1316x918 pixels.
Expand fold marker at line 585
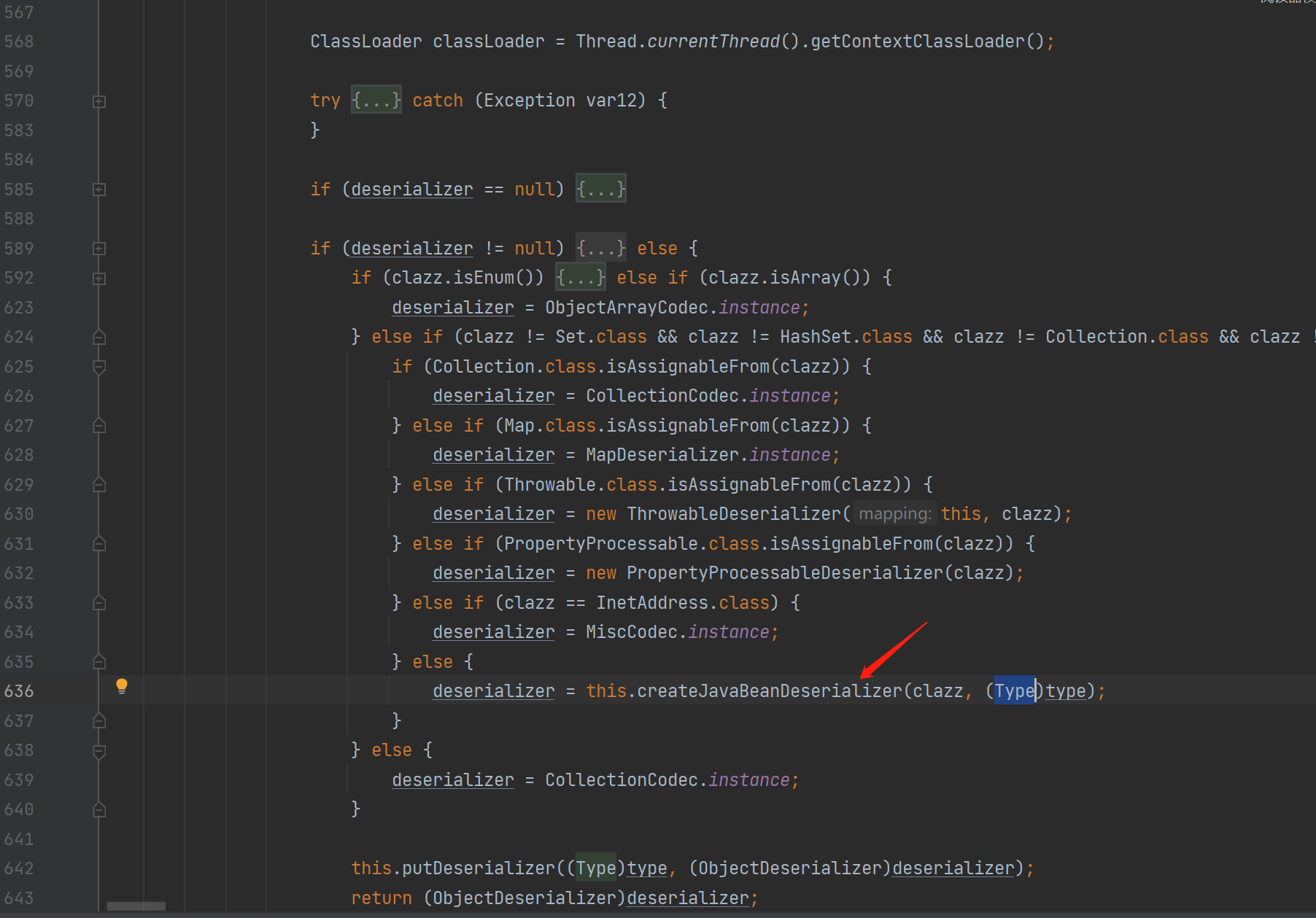click(x=99, y=190)
